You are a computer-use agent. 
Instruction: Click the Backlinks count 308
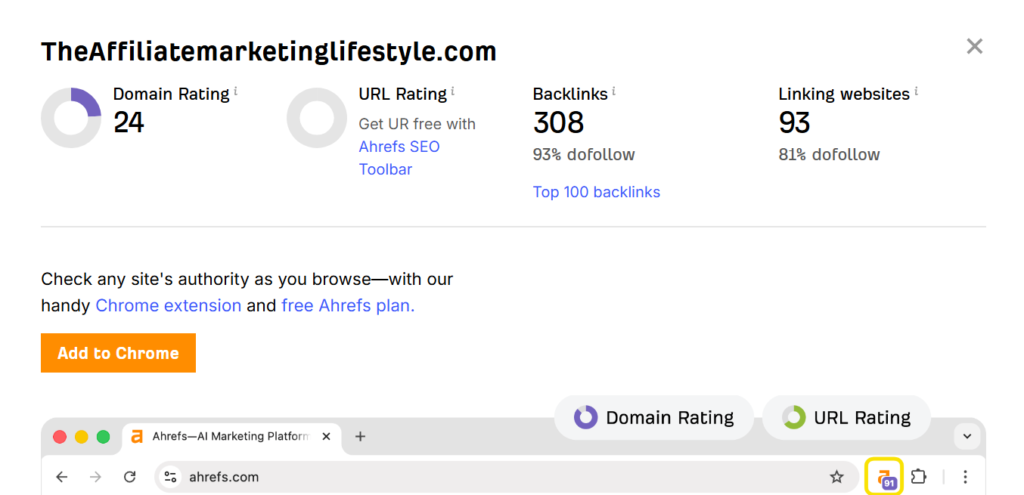(558, 122)
